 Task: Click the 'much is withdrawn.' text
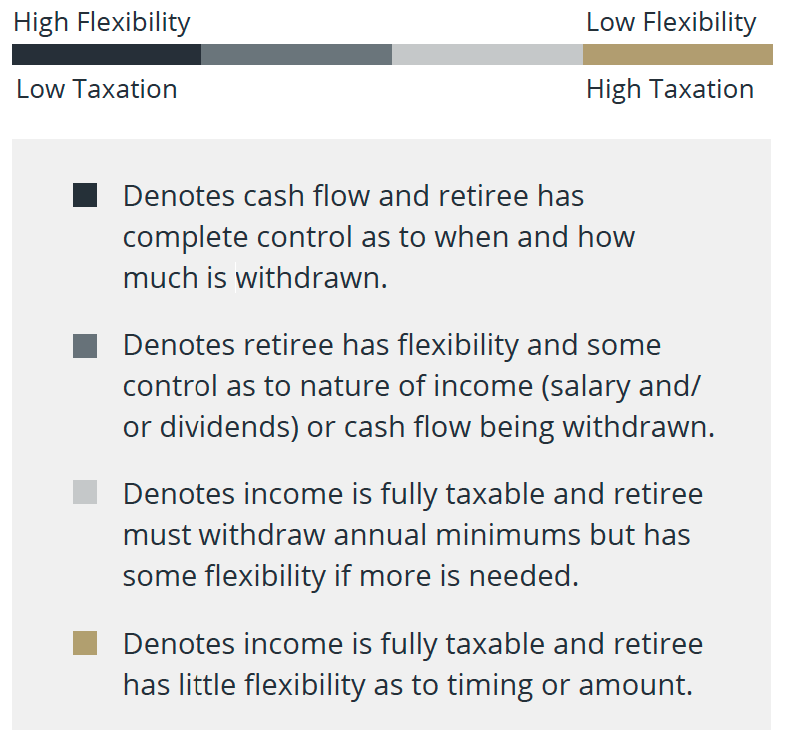coord(255,277)
